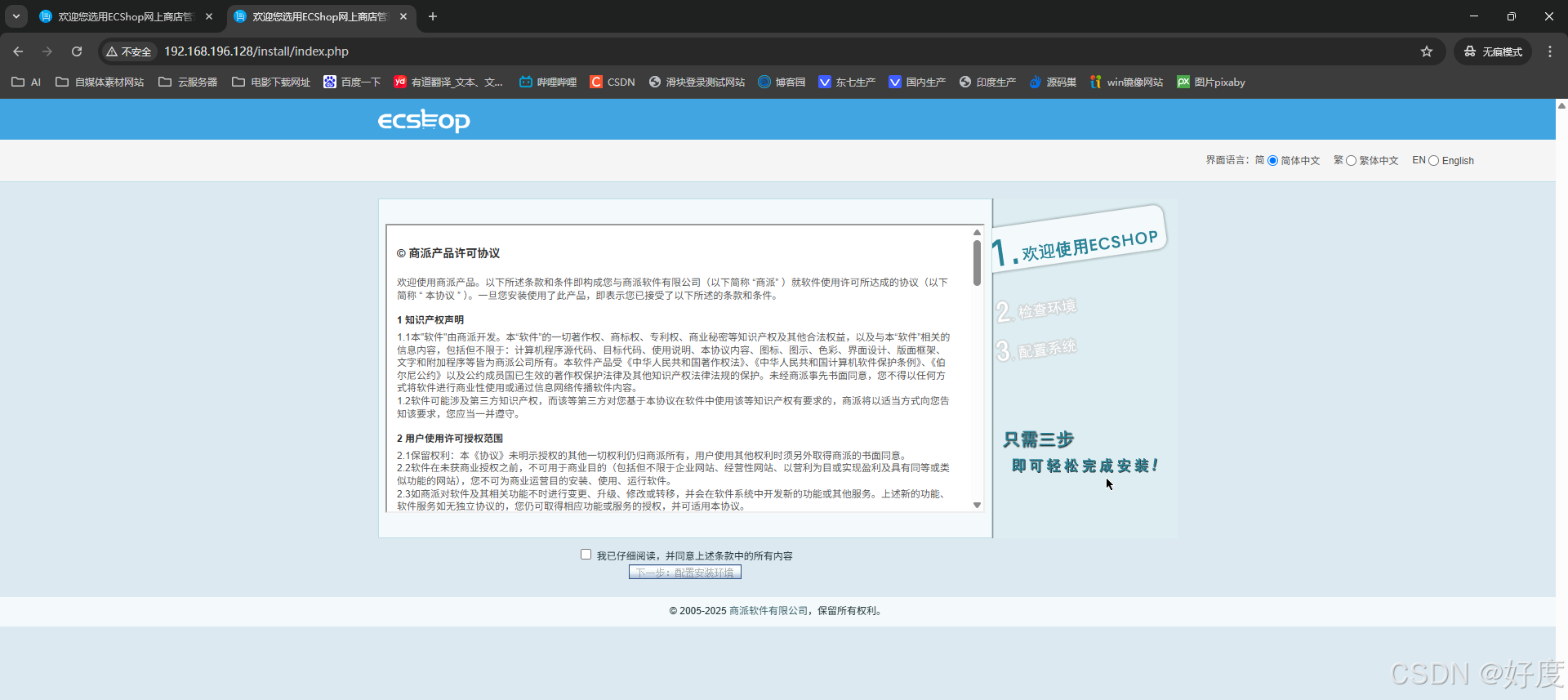Open the 博客园 bookmark

[x=782, y=82]
